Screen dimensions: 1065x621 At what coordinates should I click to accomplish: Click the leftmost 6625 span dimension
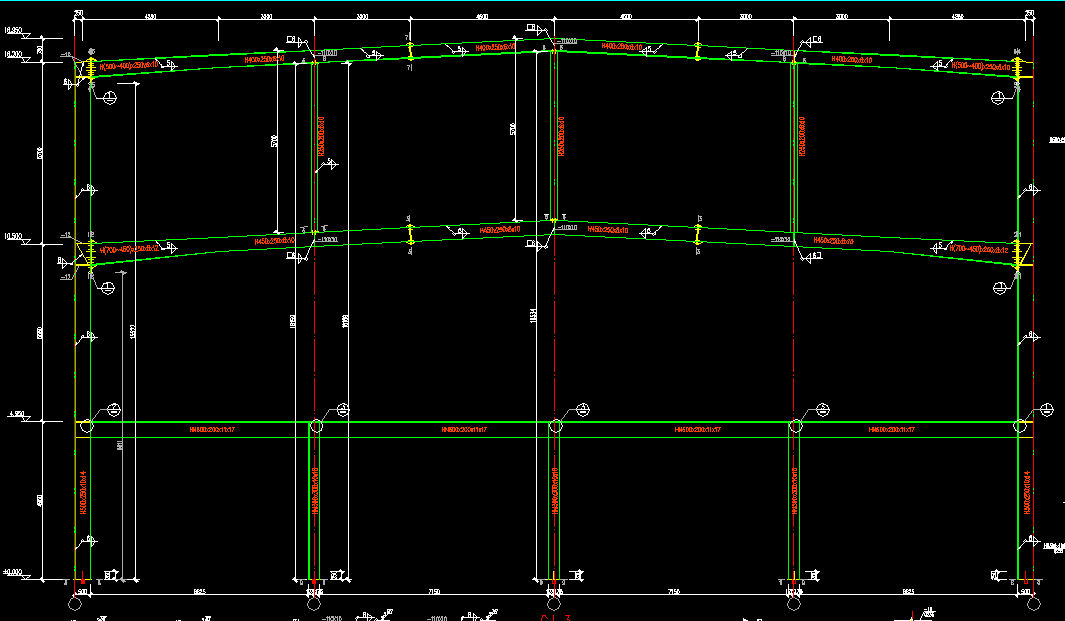coord(199,592)
